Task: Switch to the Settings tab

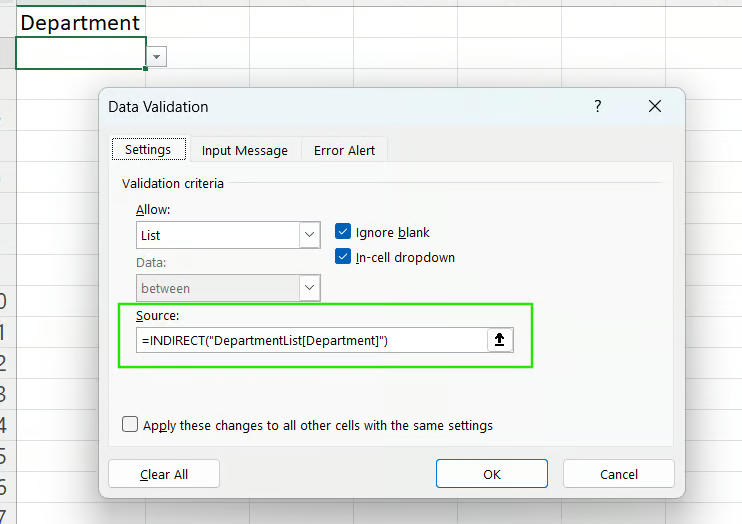Action: click(x=148, y=150)
